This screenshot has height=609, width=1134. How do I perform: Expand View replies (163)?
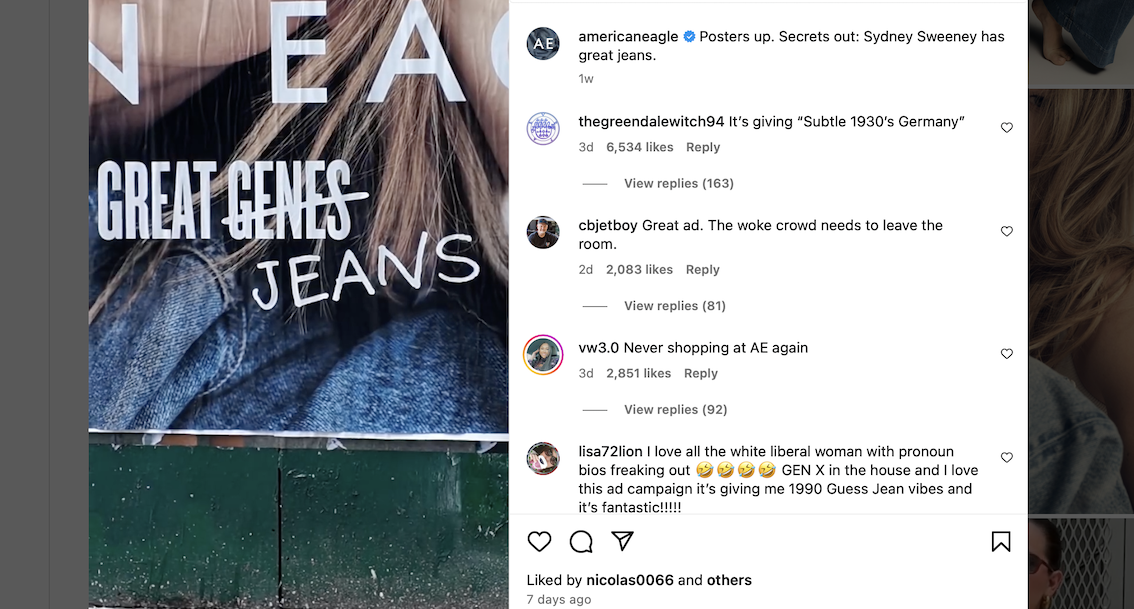click(678, 184)
